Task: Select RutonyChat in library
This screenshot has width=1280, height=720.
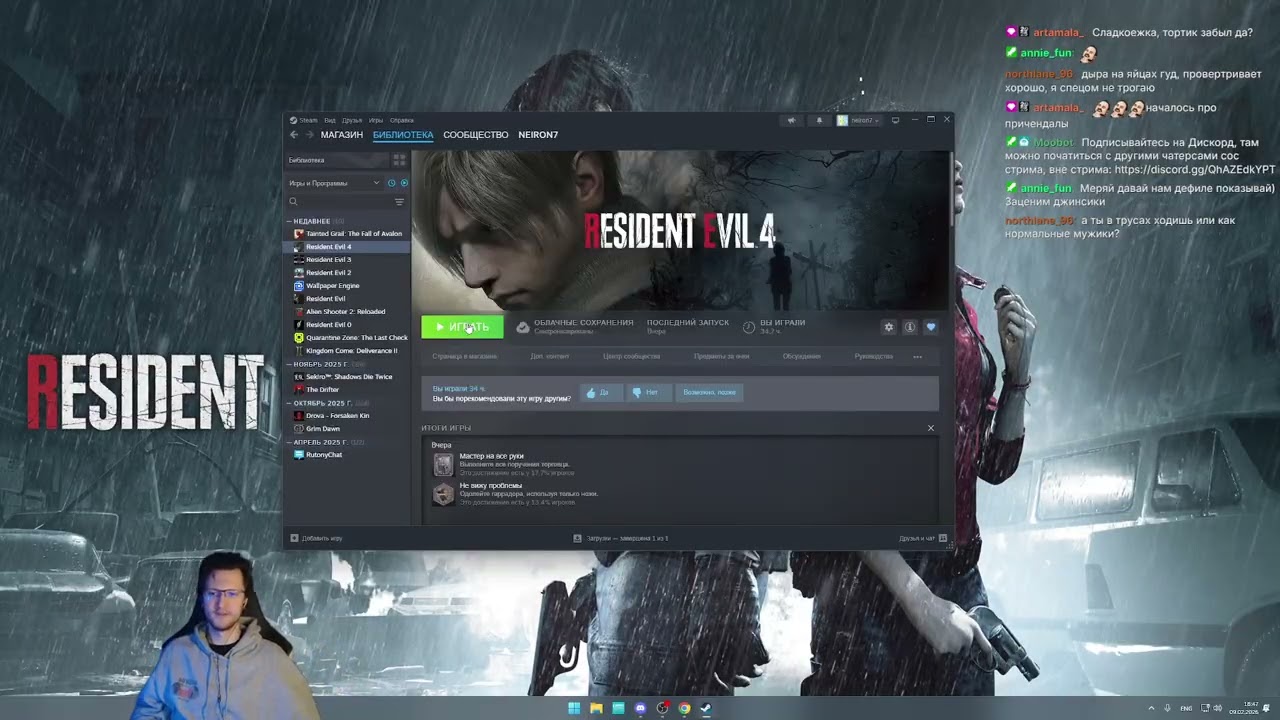Action: [348, 455]
